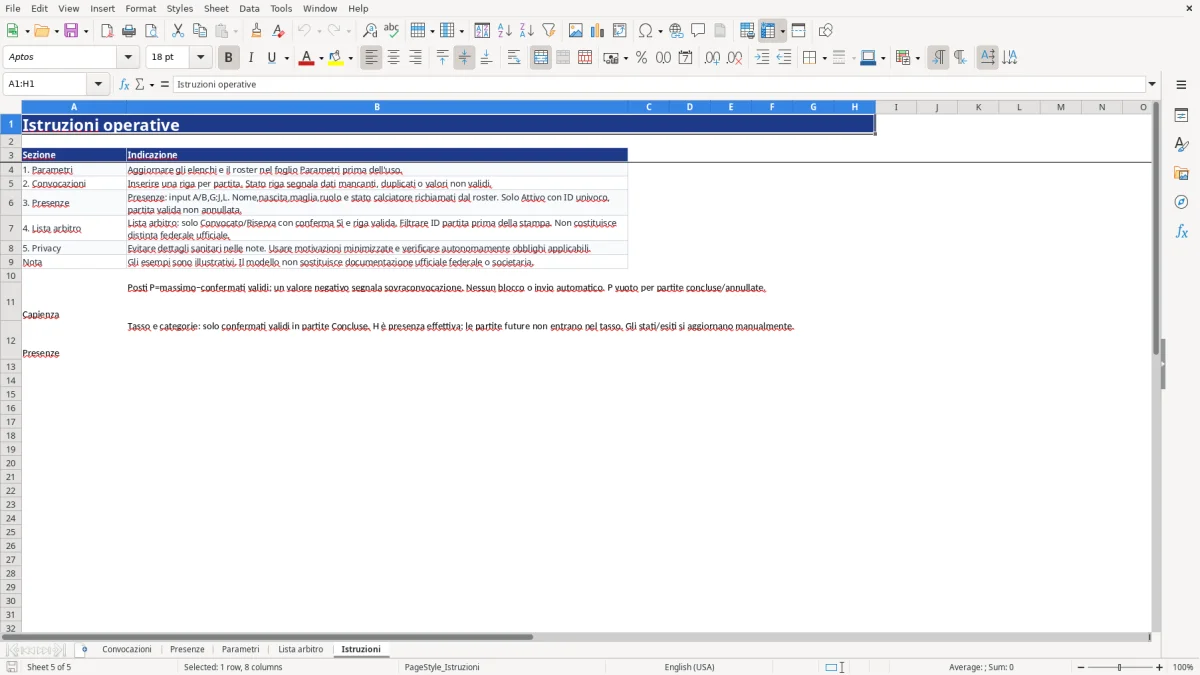Select the Clone Formatting paintbrush
Image resolution: width=1200 pixels, height=675 pixels.
(257, 31)
